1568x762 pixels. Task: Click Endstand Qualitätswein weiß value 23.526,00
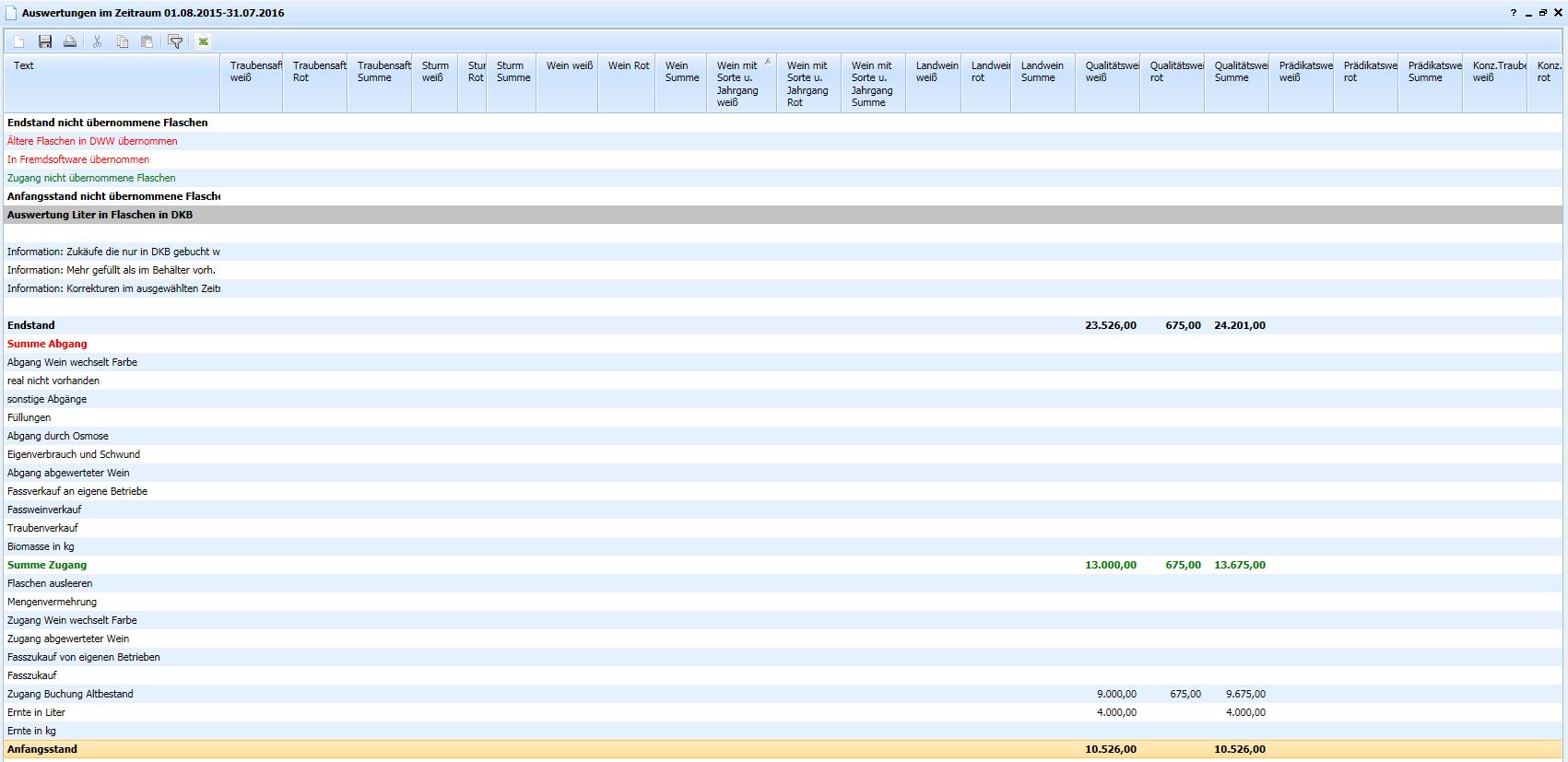tap(1111, 325)
